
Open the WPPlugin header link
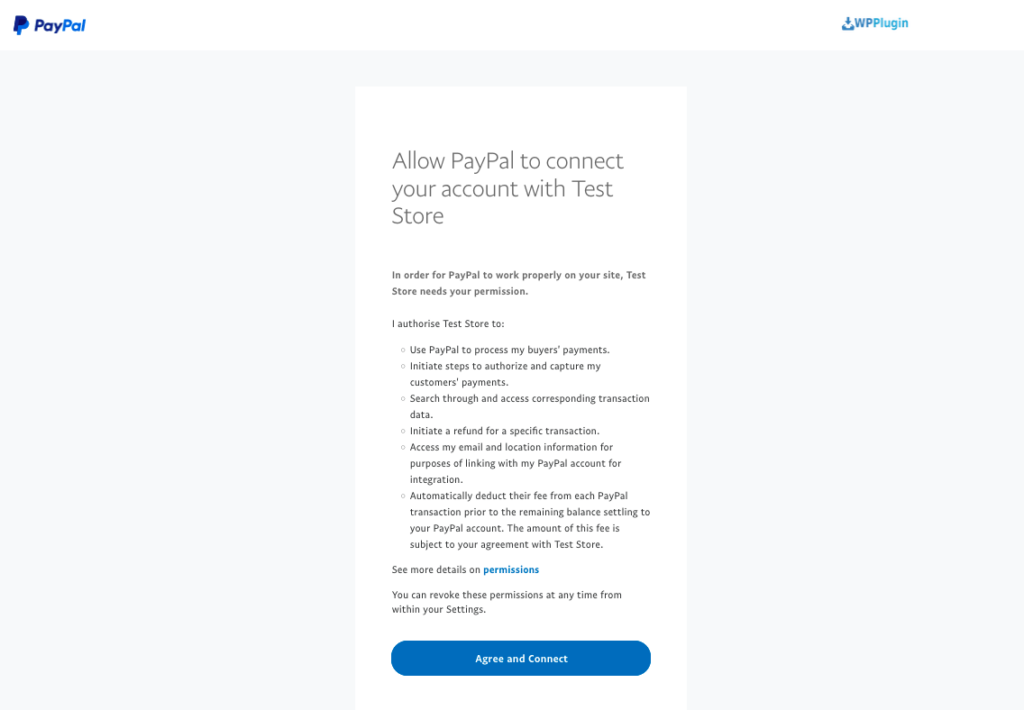point(875,23)
